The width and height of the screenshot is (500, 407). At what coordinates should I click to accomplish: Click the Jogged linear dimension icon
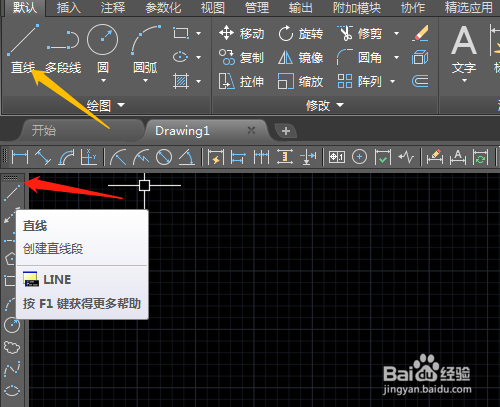(x=406, y=157)
